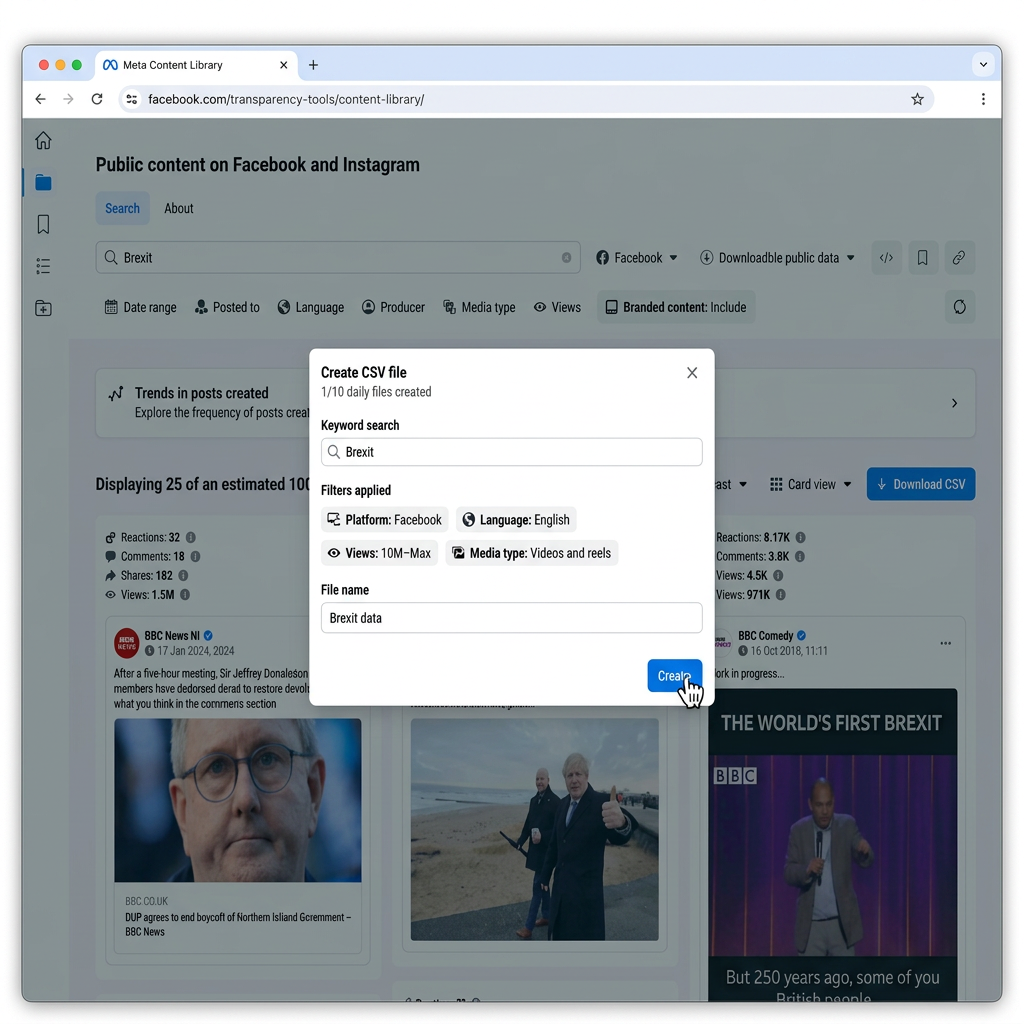
Task: Click info icon beside Views: 4.5K
Action: (778, 575)
